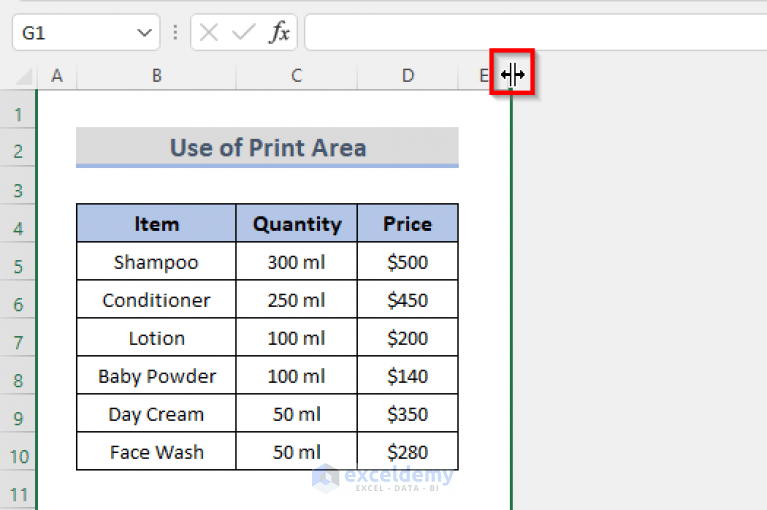Select the 'Shampoo' cell
The height and width of the screenshot is (510, 767).
(x=157, y=262)
